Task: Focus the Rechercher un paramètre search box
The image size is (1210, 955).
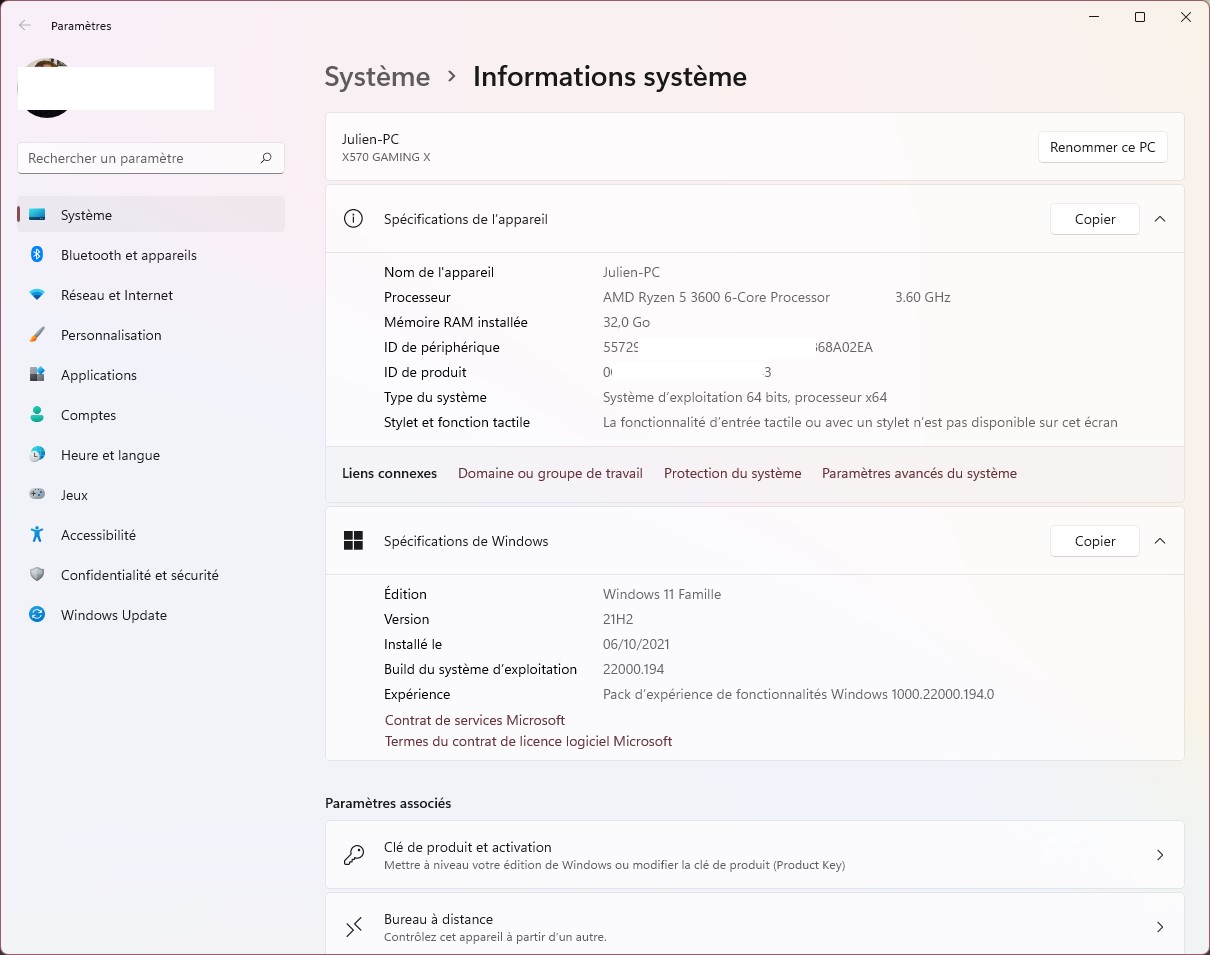Action: click(x=151, y=158)
